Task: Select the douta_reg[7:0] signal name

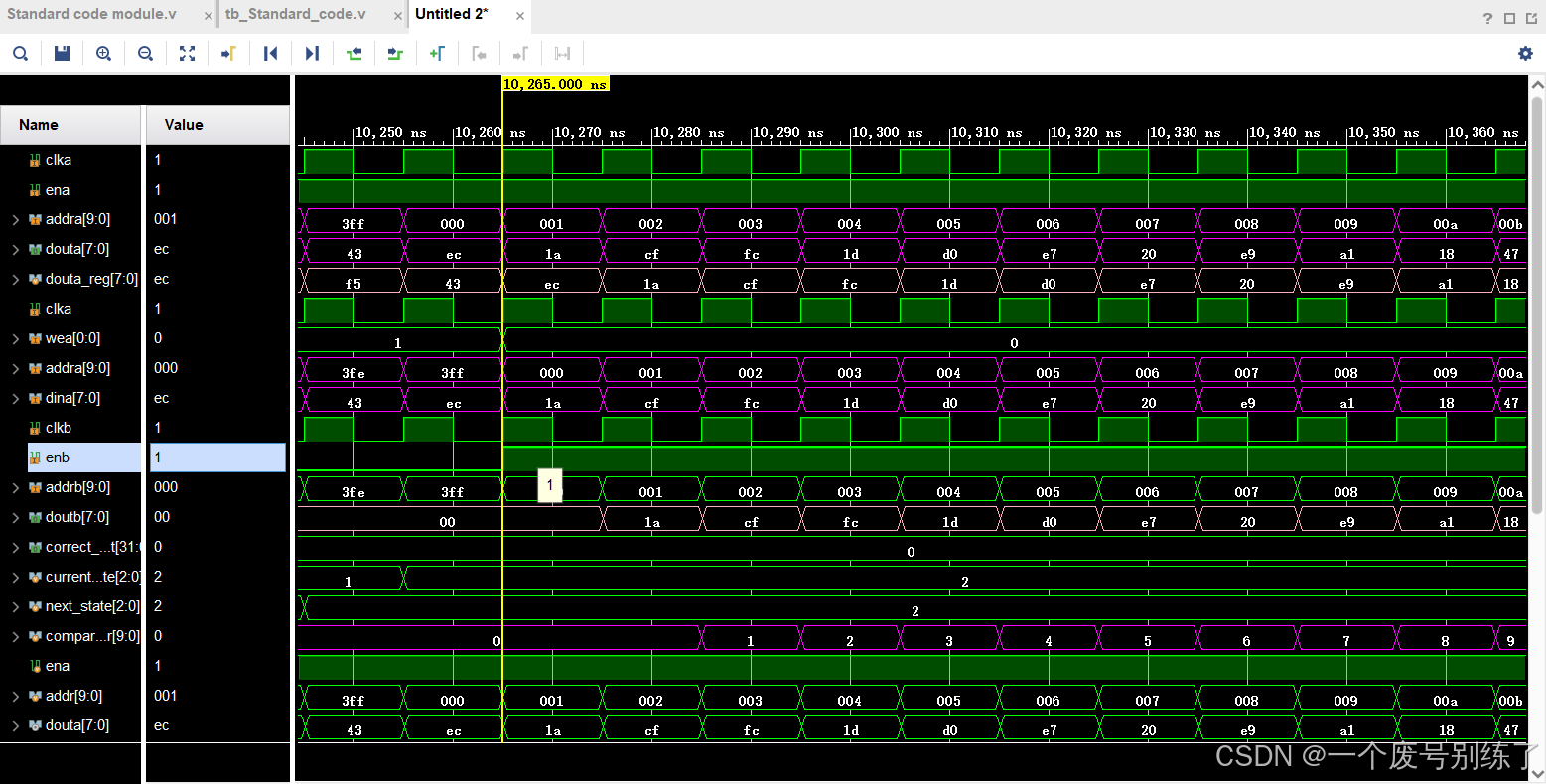Action: point(91,279)
